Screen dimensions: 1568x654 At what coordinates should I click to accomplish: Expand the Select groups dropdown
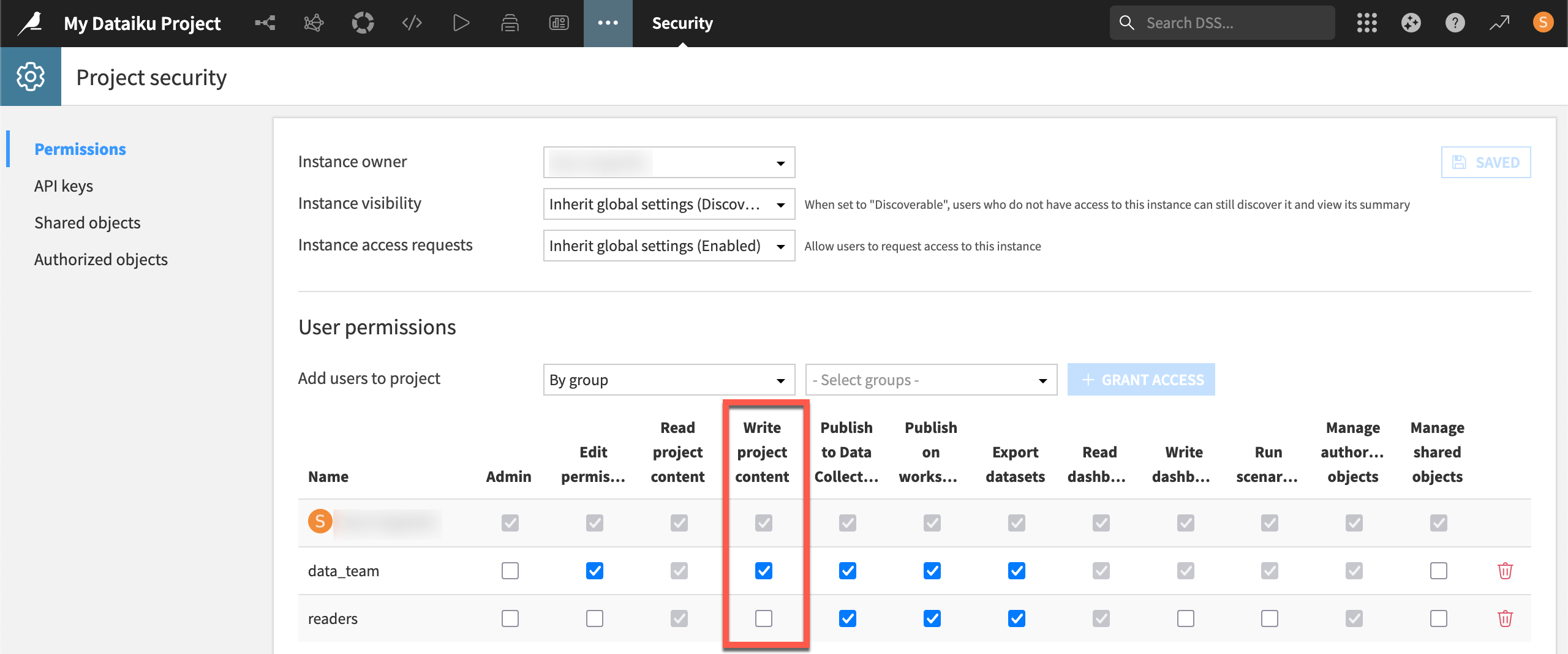point(931,380)
